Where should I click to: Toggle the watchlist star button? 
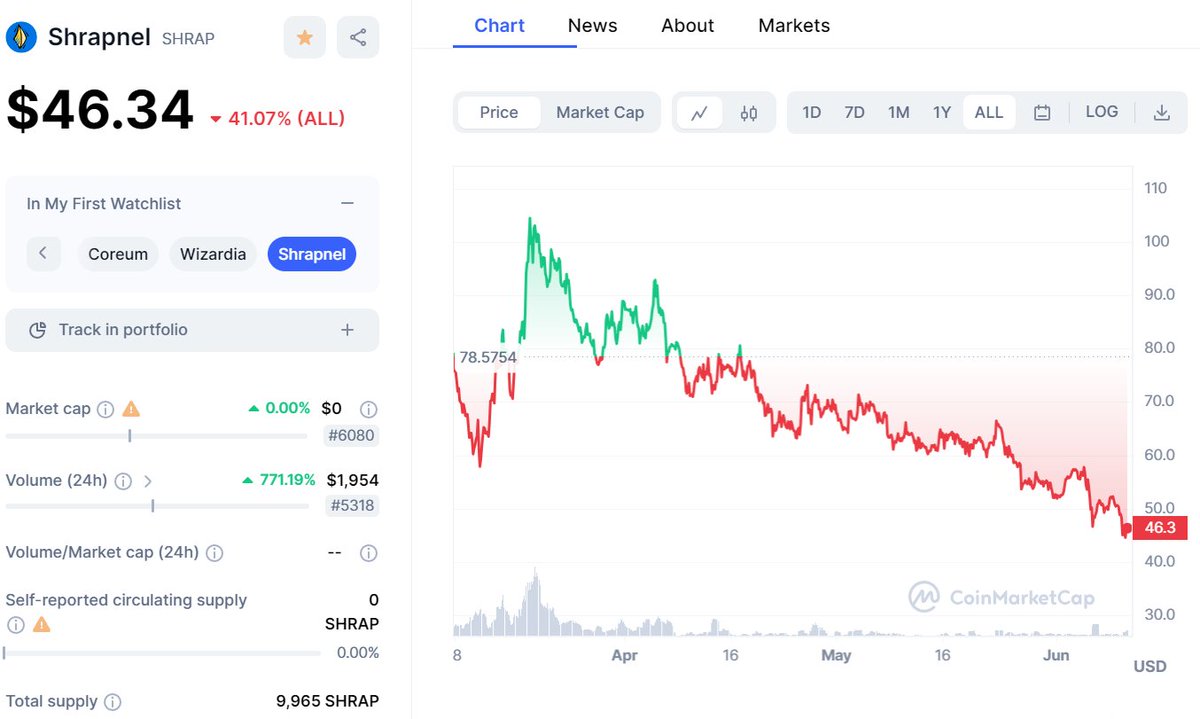click(x=305, y=38)
